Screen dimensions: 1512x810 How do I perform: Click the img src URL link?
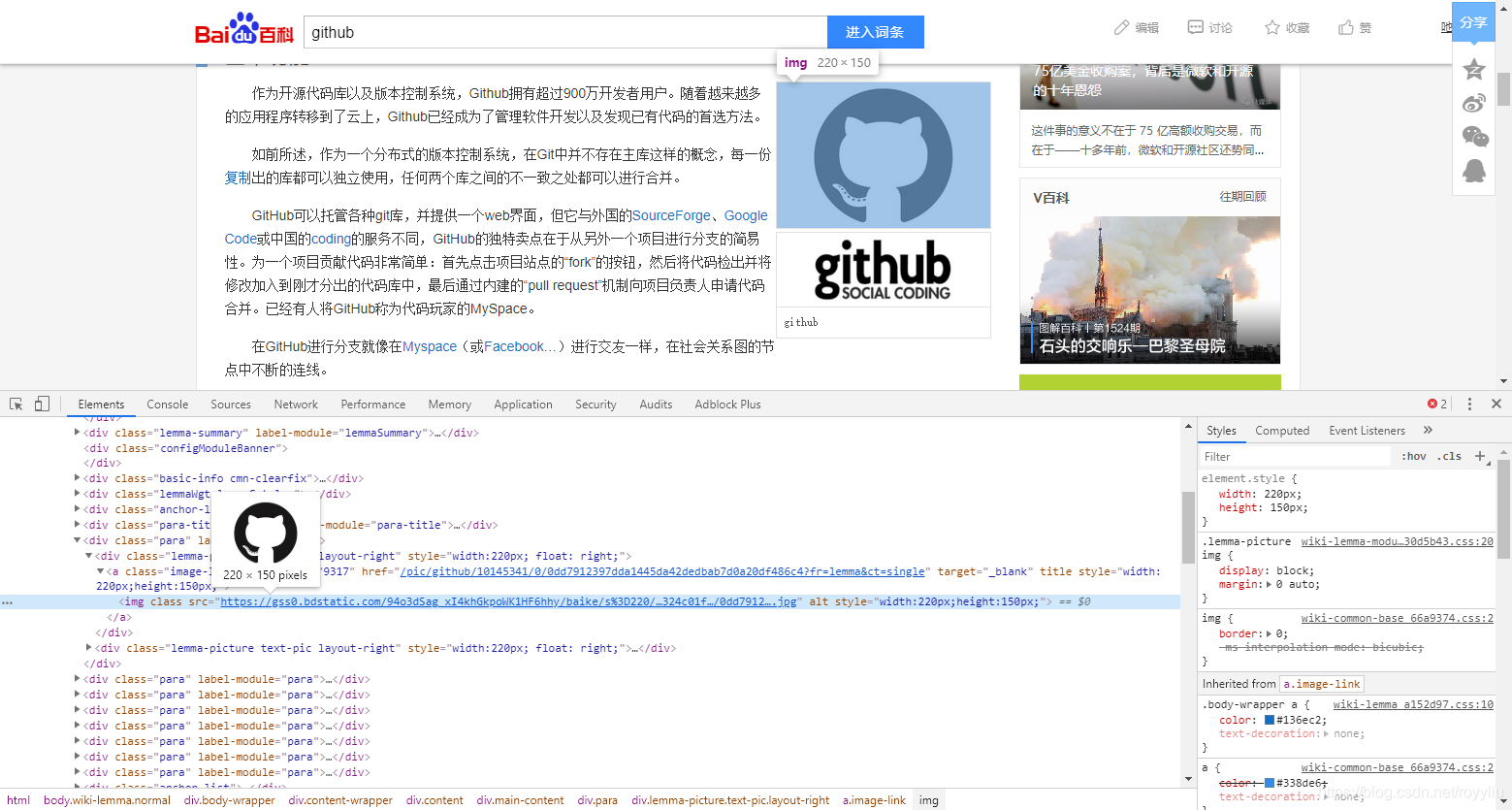(x=508, y=601)
